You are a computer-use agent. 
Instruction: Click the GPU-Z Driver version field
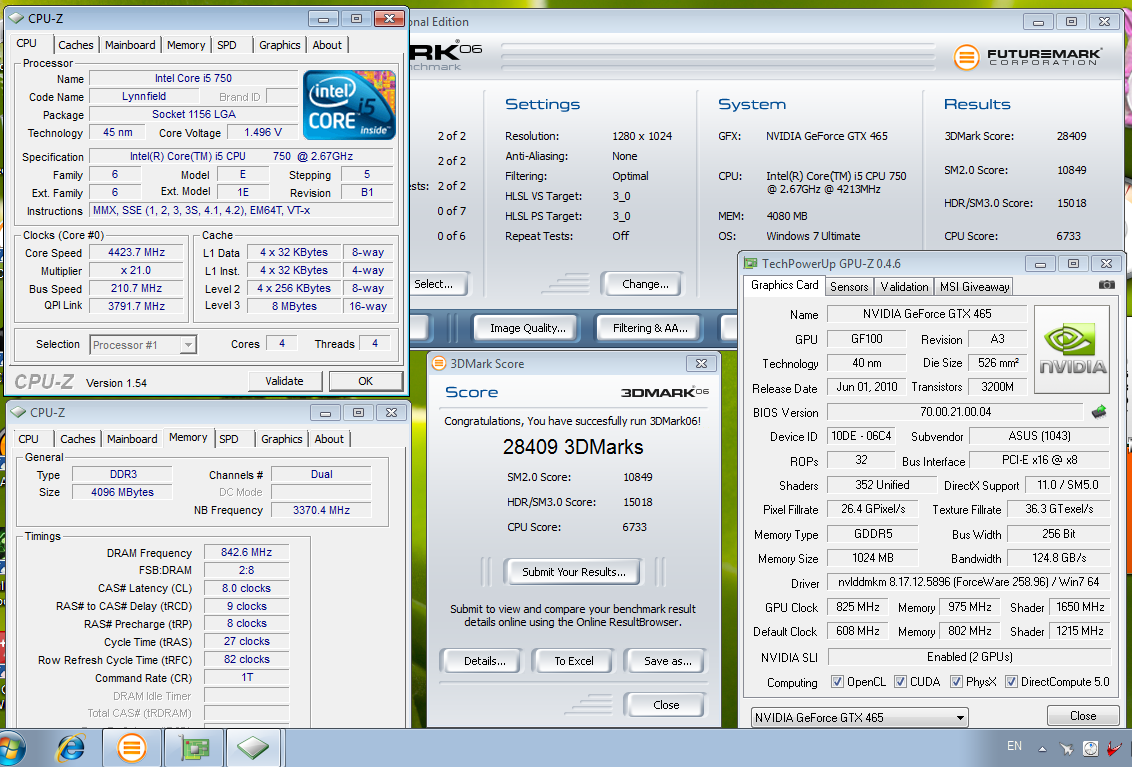[x=968, y=582]
